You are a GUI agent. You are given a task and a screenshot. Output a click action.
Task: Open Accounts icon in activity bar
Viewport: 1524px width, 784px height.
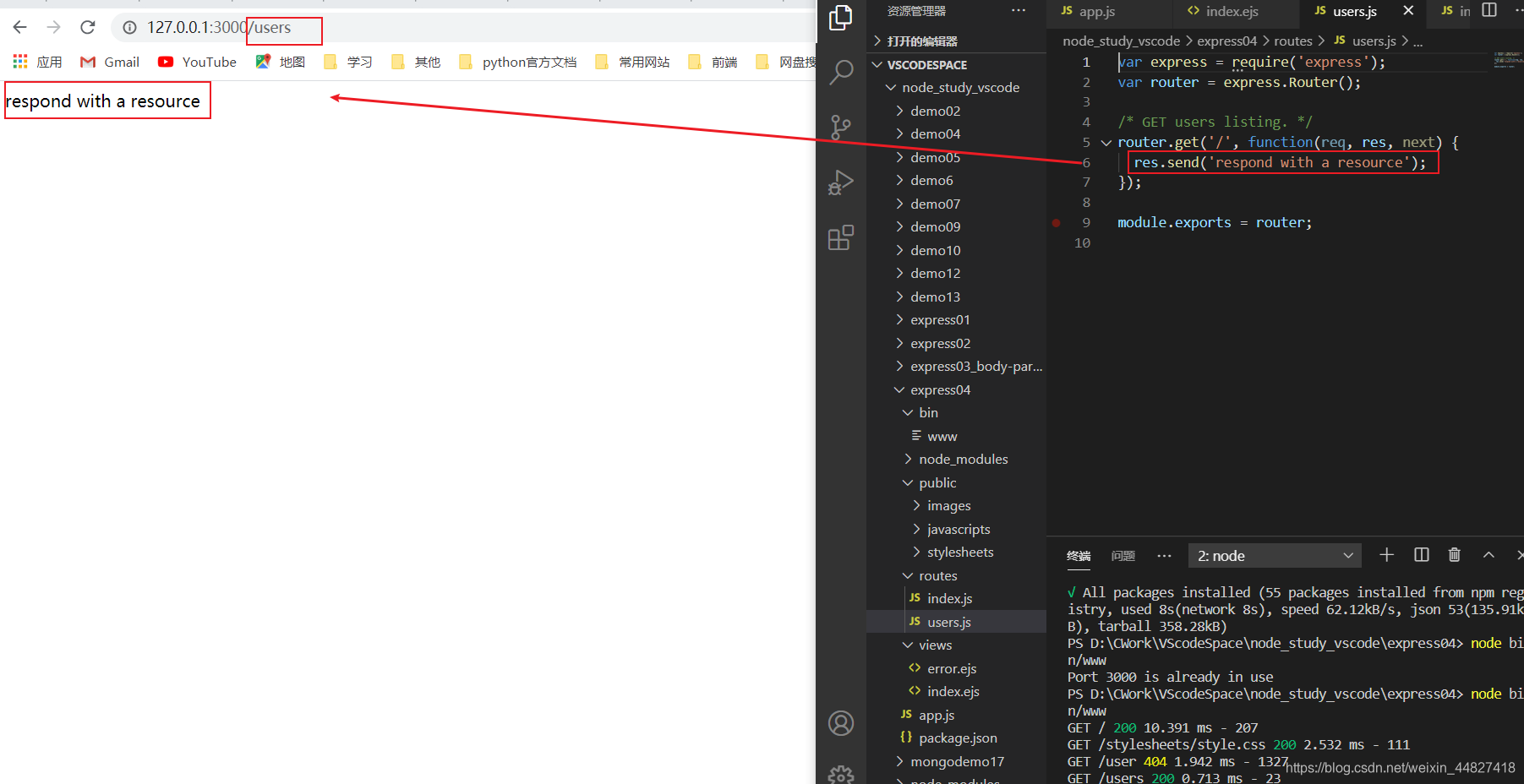(840, 723)
